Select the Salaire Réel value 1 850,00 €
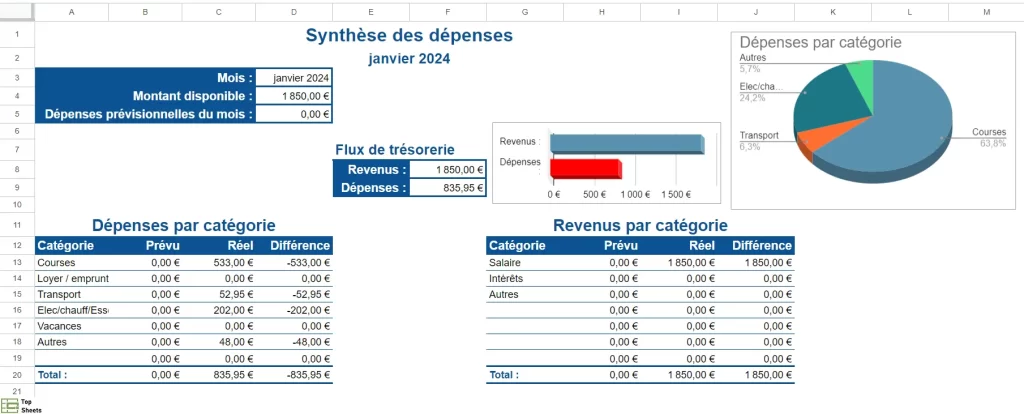The width and height of the screenshot is (1024, 414). click(x=679, y=263)
